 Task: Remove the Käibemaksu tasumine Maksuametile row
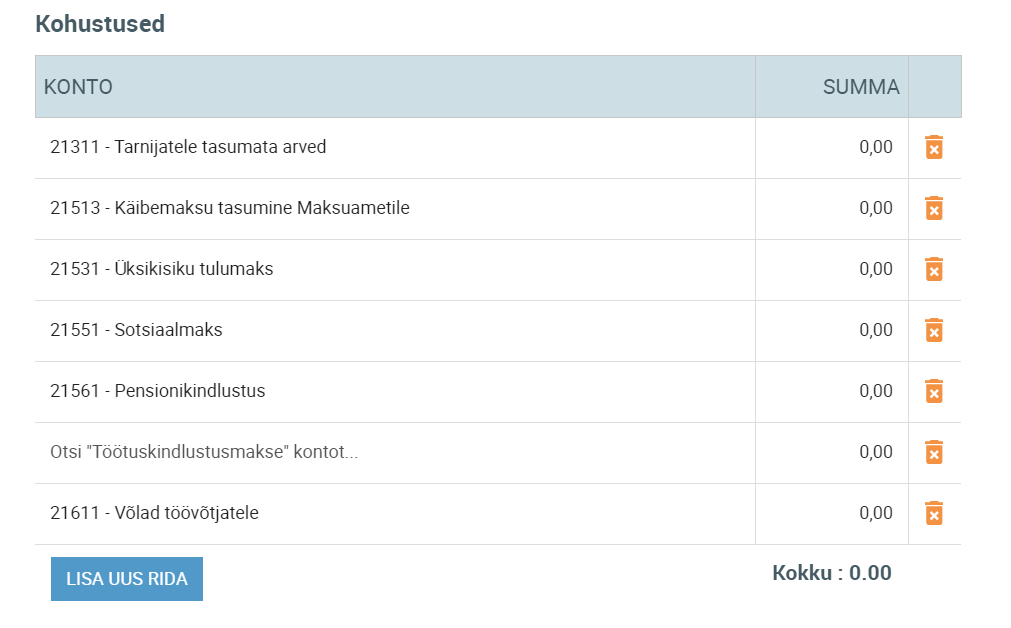tap(934, 208)
